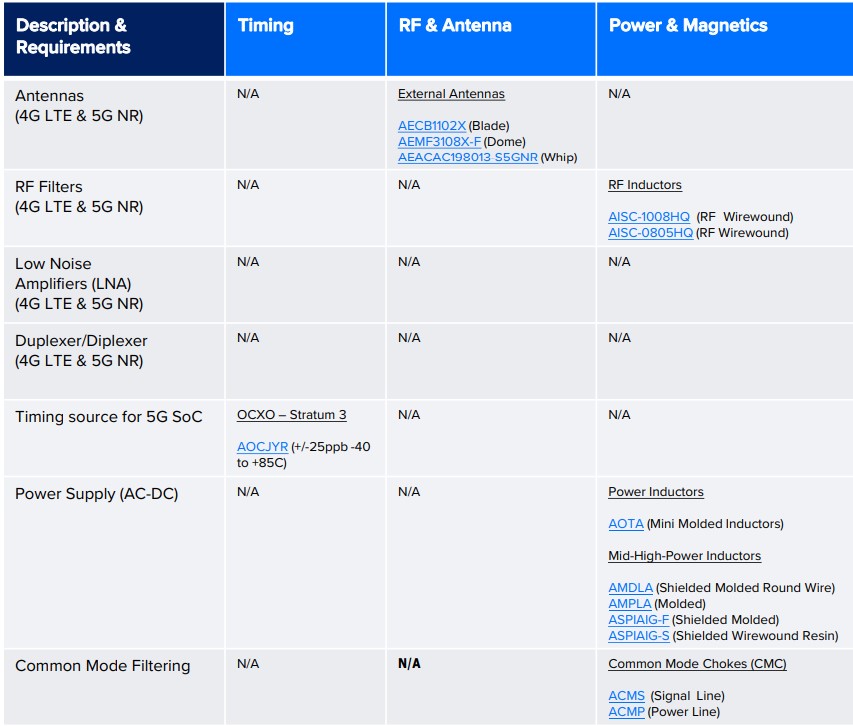
Task: Click the Timing N/A in Power Supply row
Action: coord(248,492)
